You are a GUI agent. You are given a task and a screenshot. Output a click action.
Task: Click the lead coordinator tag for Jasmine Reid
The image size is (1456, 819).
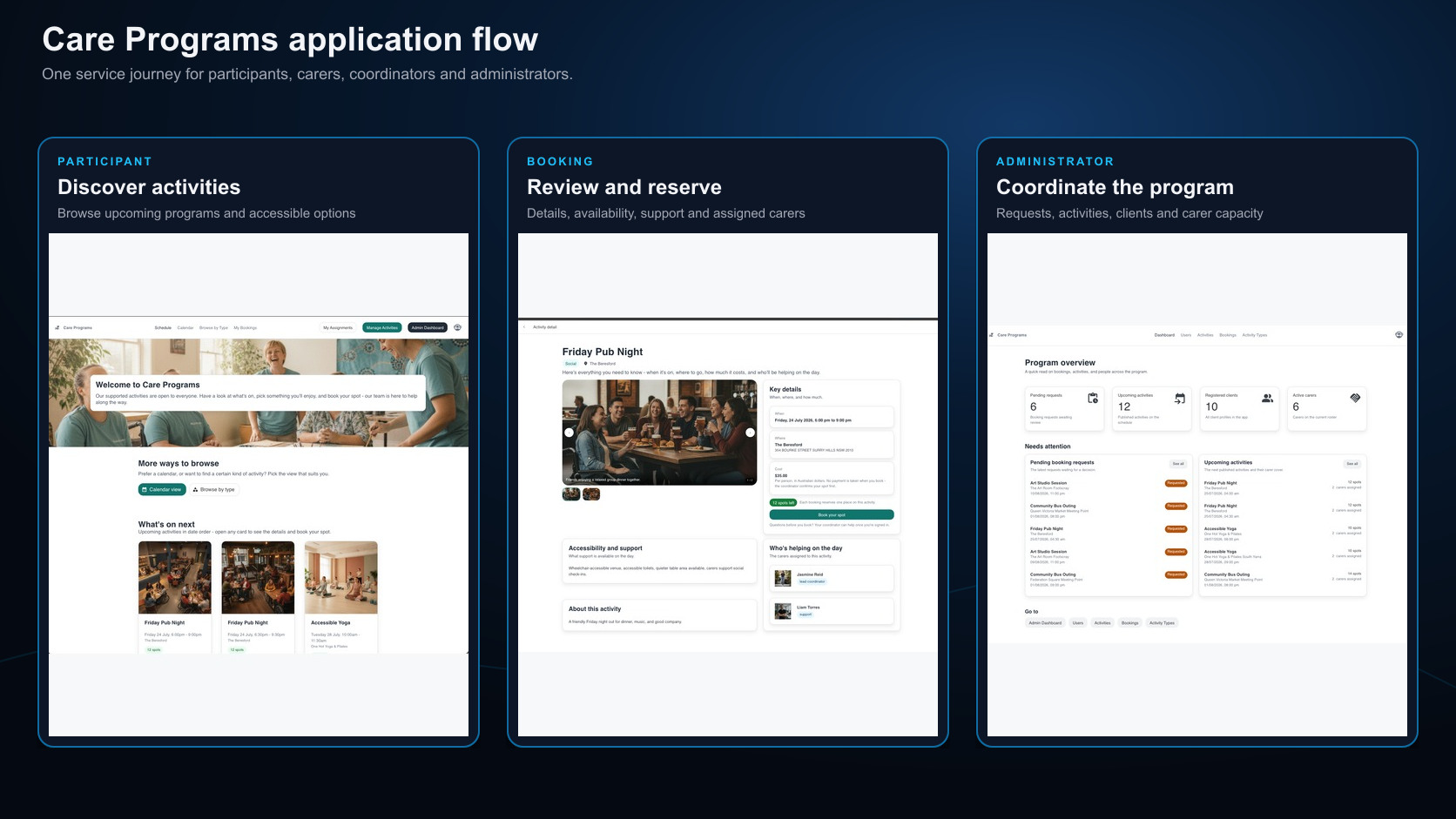[x=812, y=581]
